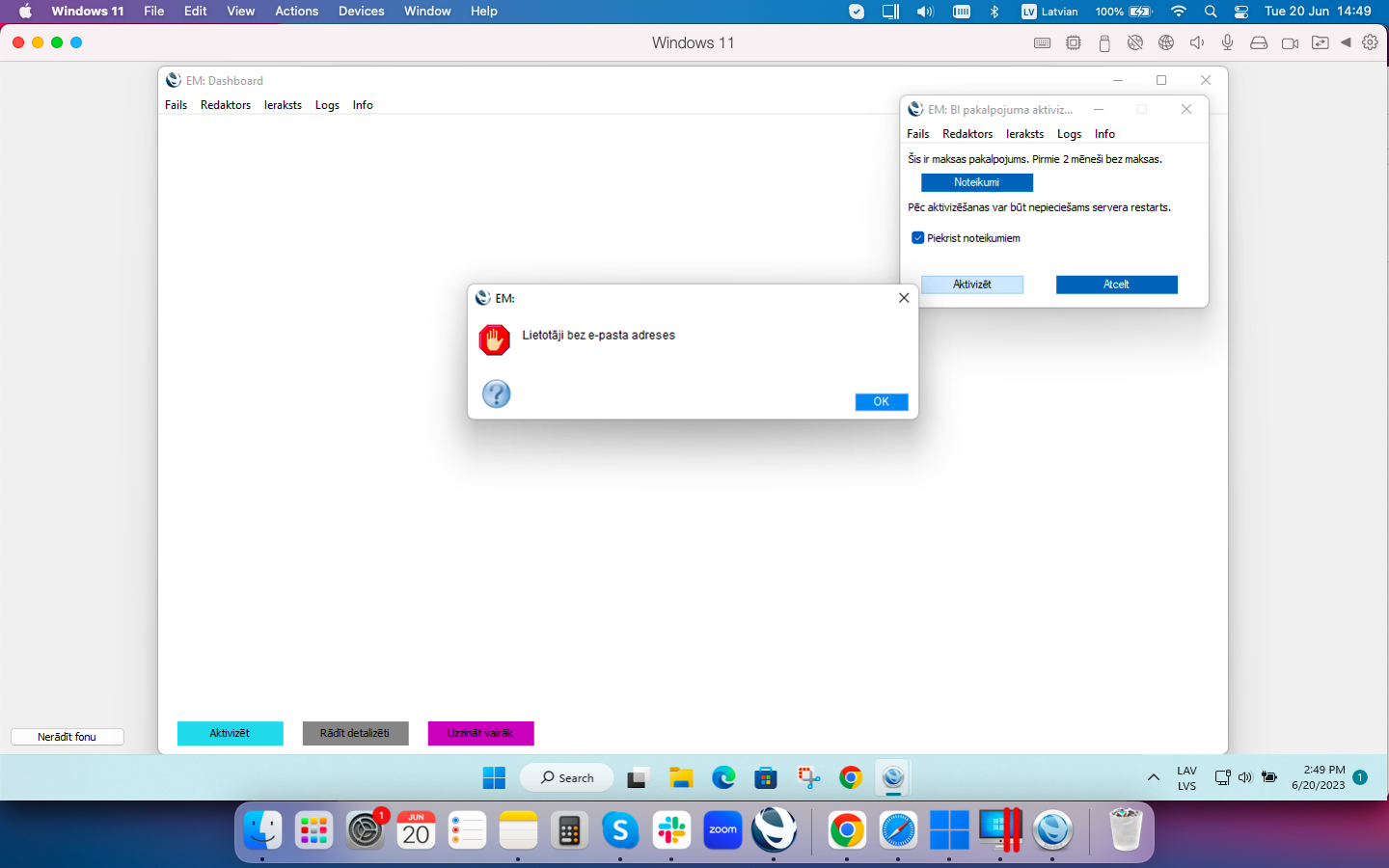
Task: Click the Windows taskbar Search box
Action: 566,777
